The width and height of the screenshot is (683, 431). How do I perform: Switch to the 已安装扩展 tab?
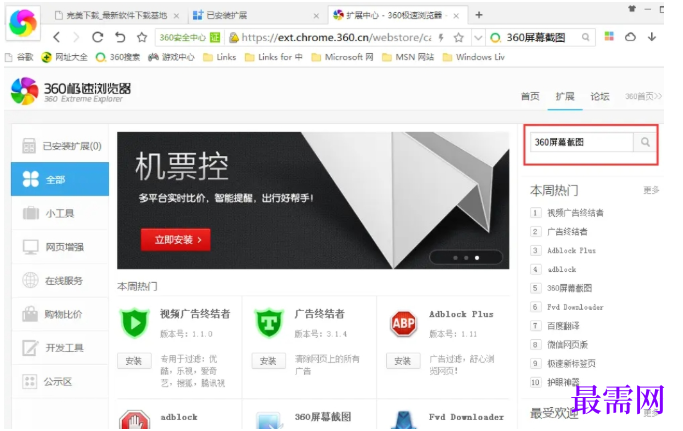[x=255, y=15]
